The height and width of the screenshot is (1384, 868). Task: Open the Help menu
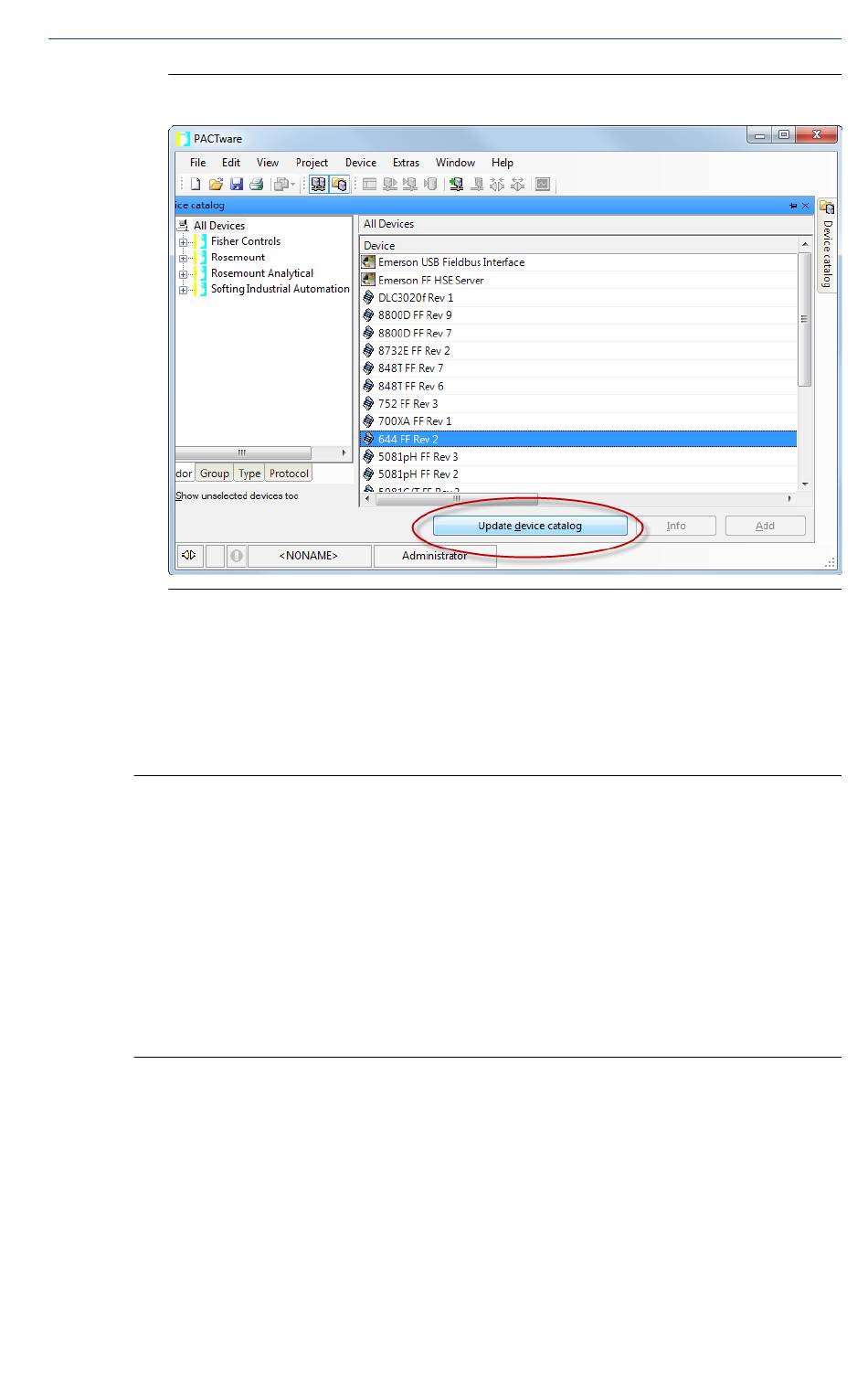pos(503,163)
